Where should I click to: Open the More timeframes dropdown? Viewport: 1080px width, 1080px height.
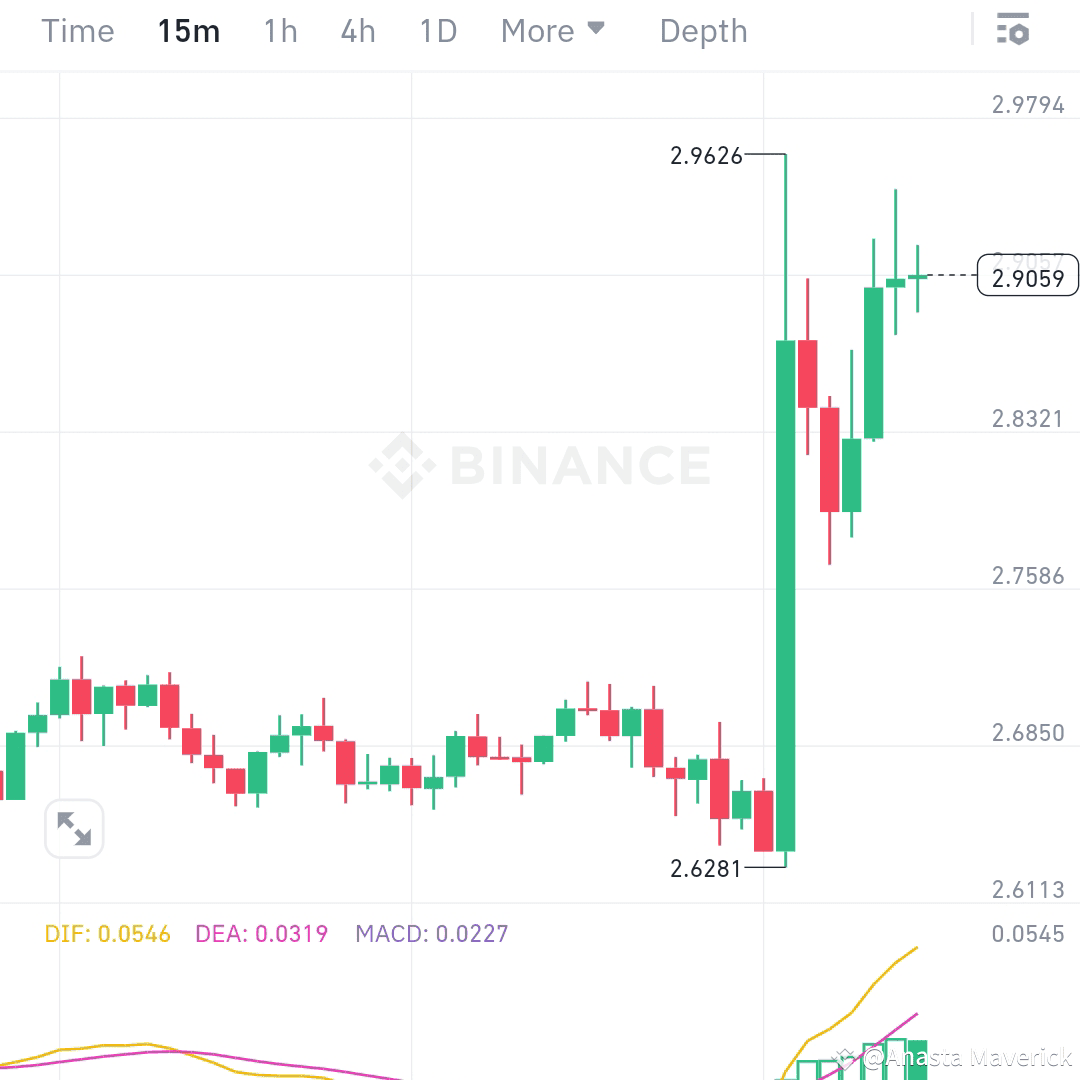click(537, 31)
